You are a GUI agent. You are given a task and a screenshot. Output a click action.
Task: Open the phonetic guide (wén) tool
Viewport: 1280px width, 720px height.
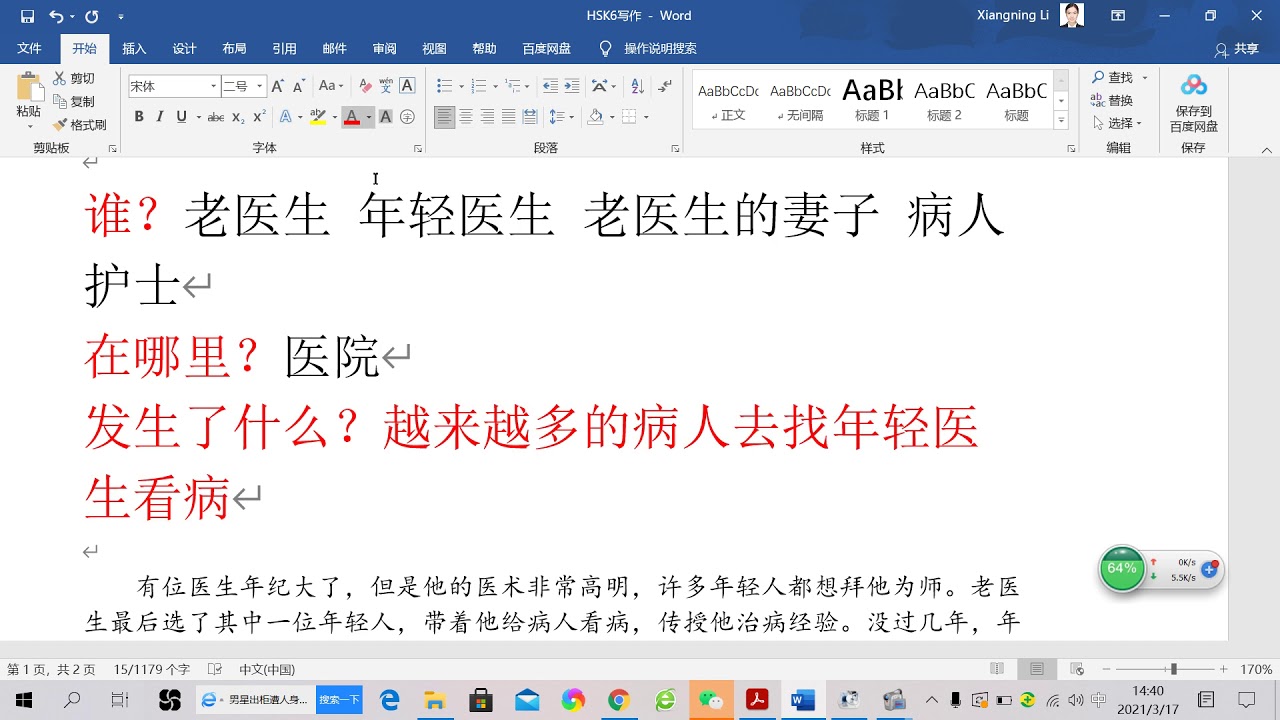pyautogui.click(x=386, y=87)
